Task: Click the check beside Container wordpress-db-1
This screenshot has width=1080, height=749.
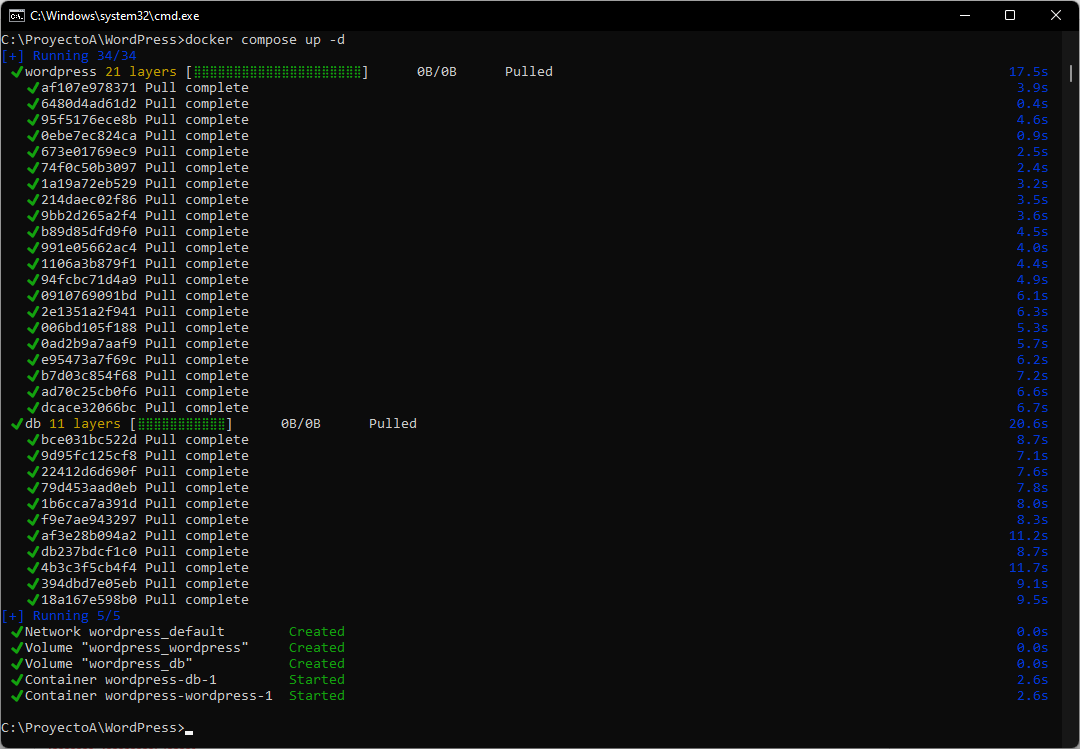Action: pyautogui.click(x=17, y=679)
